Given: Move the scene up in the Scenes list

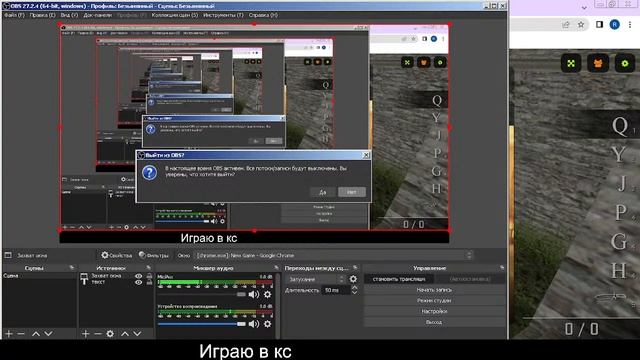Looking at the screenshot, I should [36, 334].
